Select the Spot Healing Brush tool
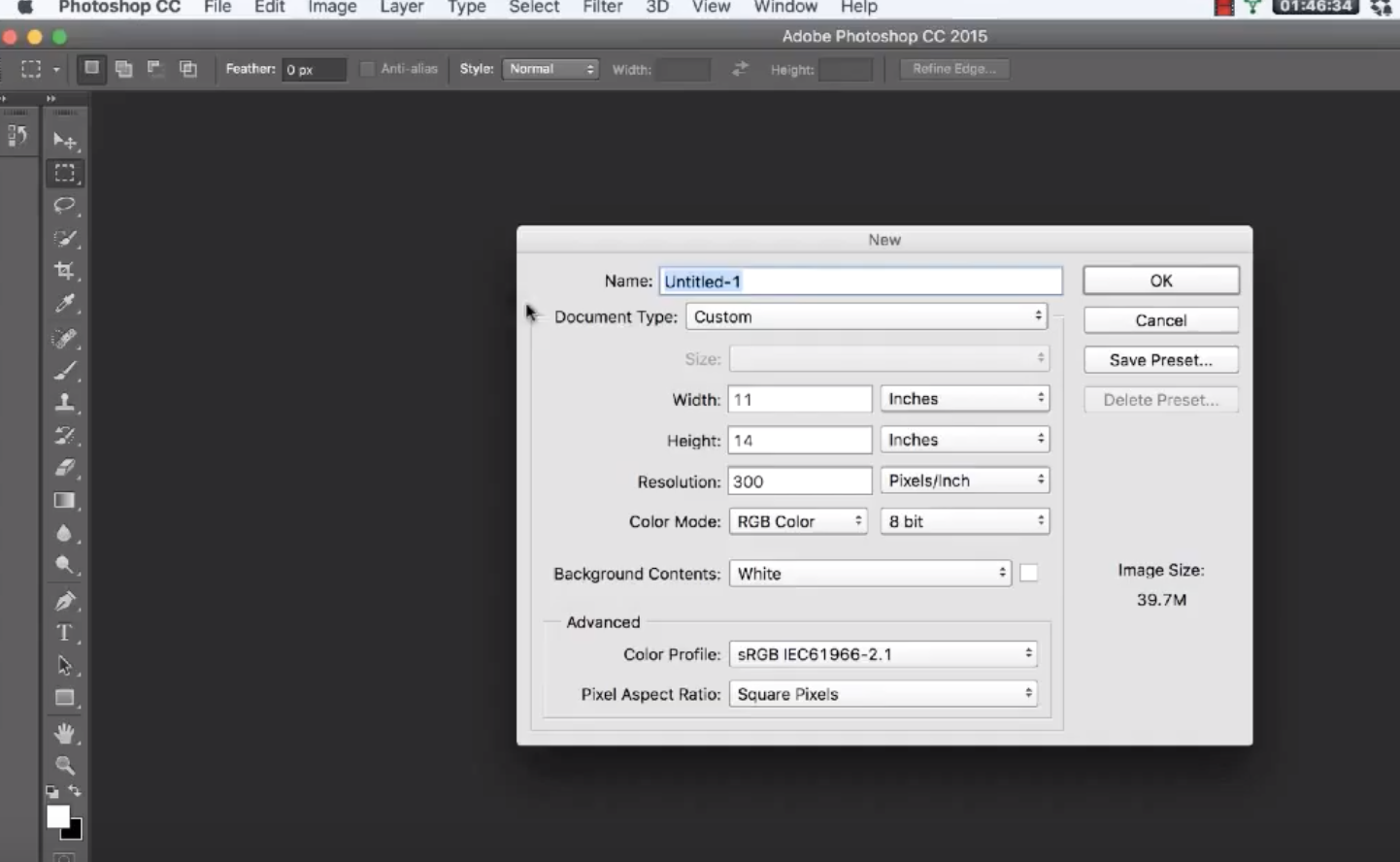 [x=65, y=338]
